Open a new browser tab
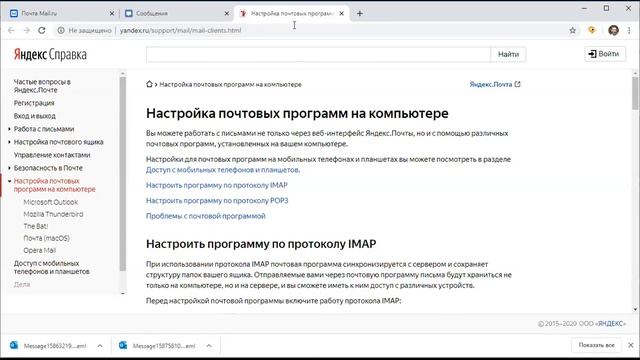The height and width of the screenshot is (360, 640). point(360,13)
